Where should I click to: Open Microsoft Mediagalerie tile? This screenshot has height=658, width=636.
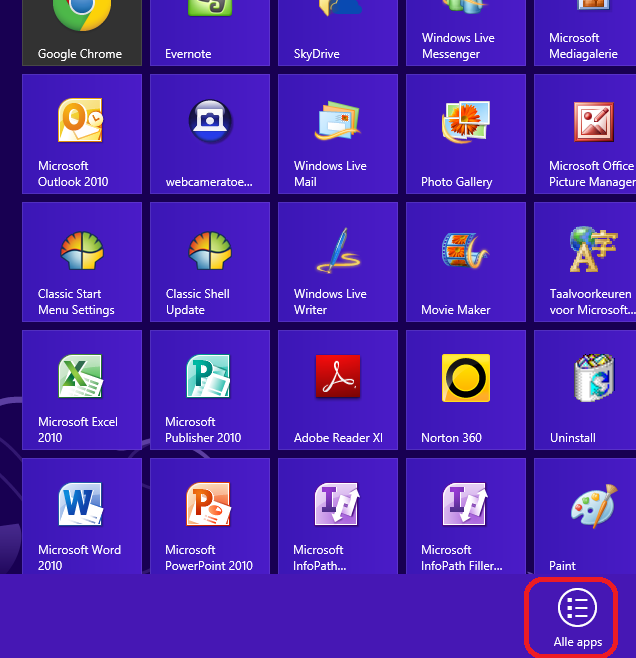click(x=585, y=33)
